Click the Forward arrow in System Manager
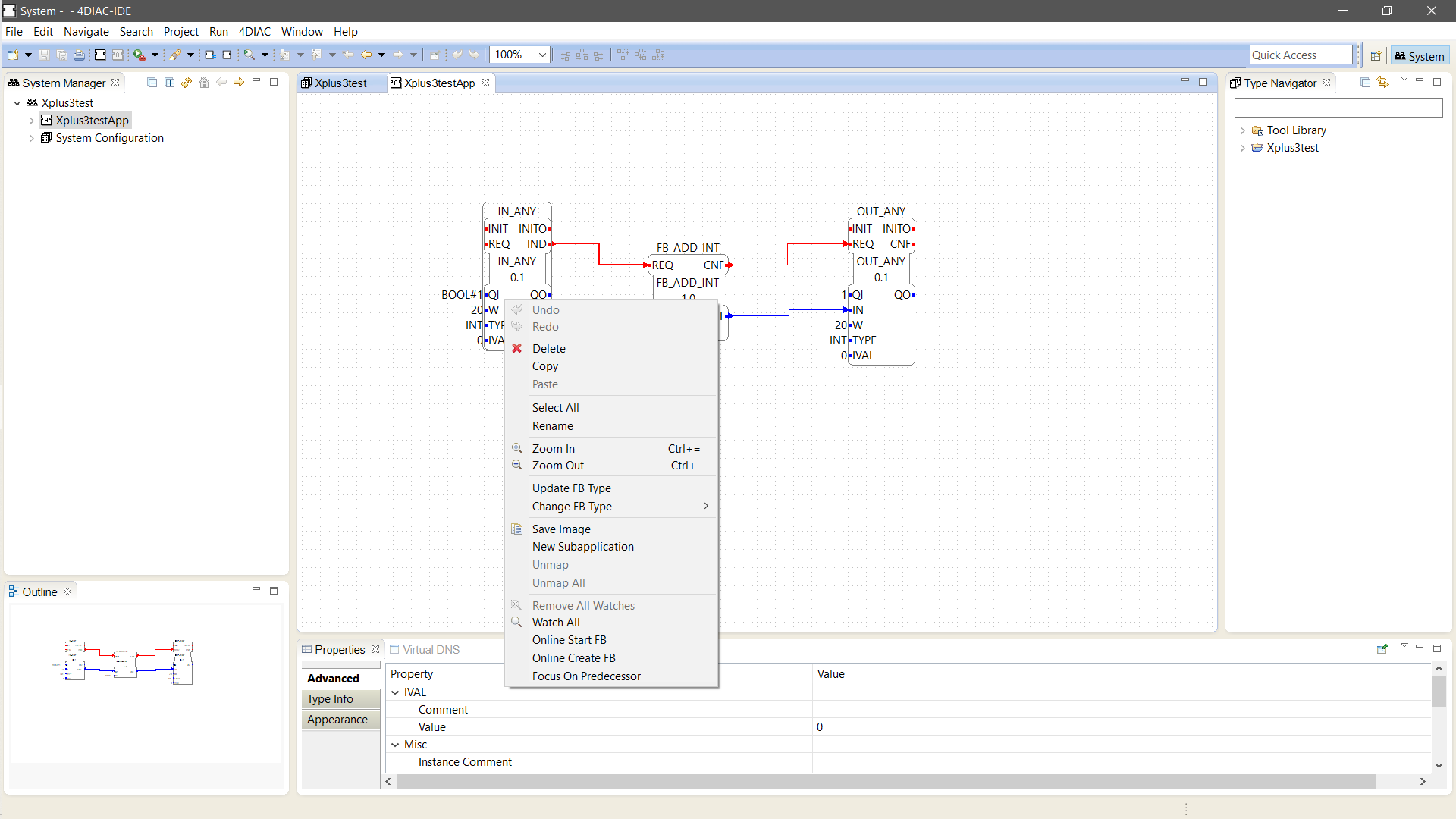The image size is (1456, 819). (x=239, y=82)
